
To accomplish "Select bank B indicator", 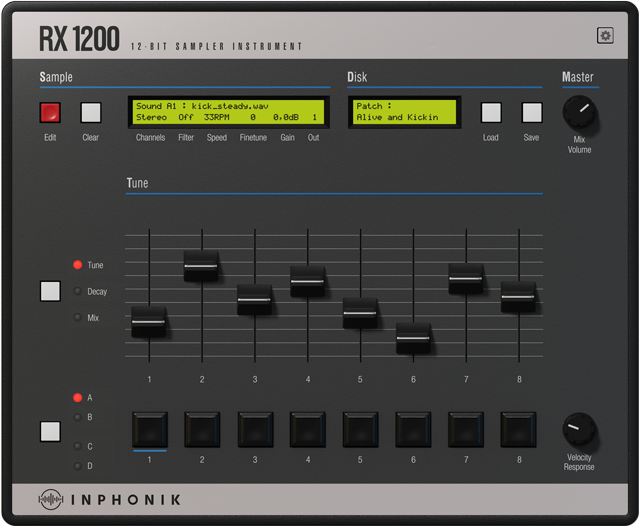I will (x=78, y=417).
